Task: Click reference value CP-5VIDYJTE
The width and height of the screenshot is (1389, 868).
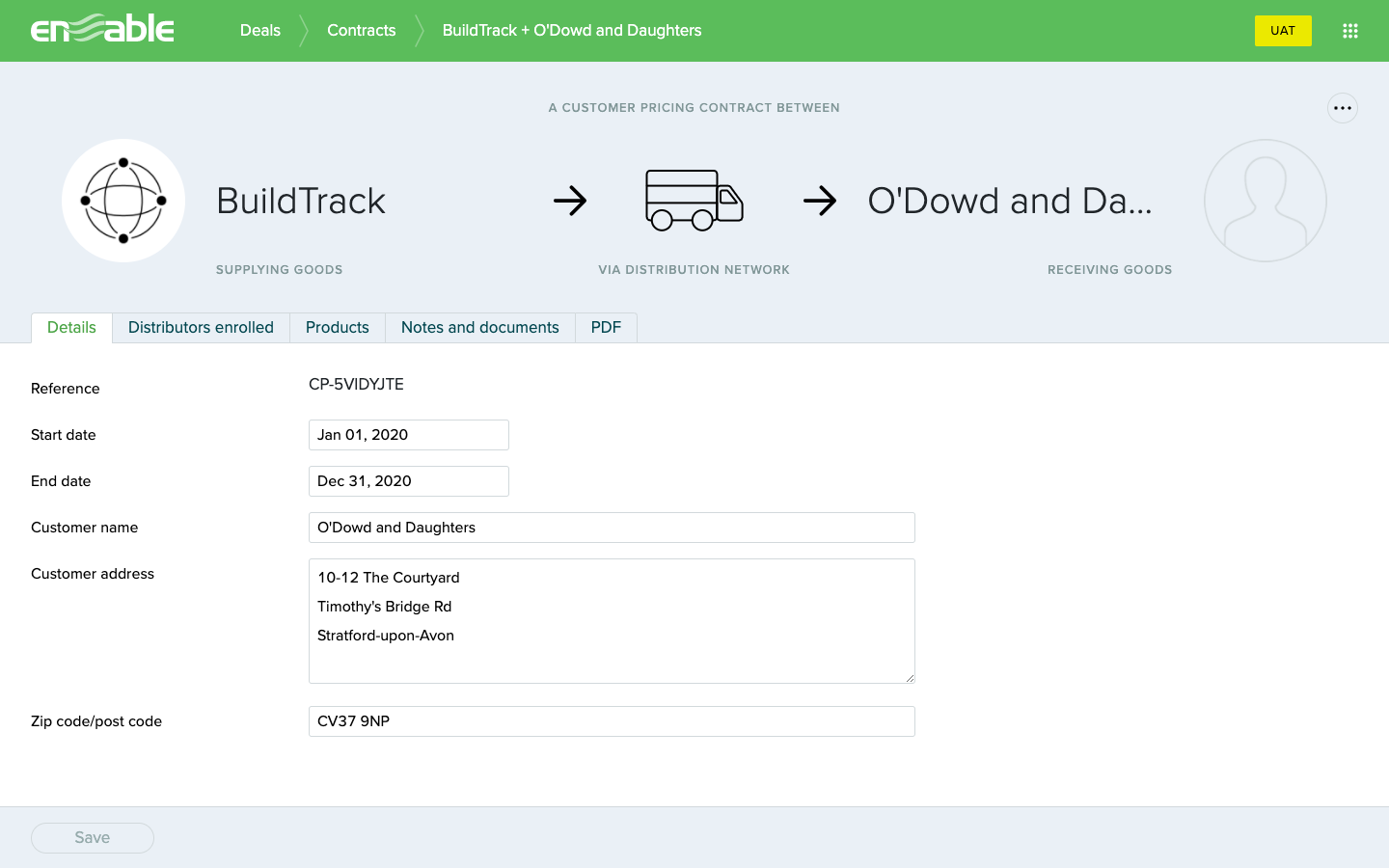Action: tap(356, 384)
